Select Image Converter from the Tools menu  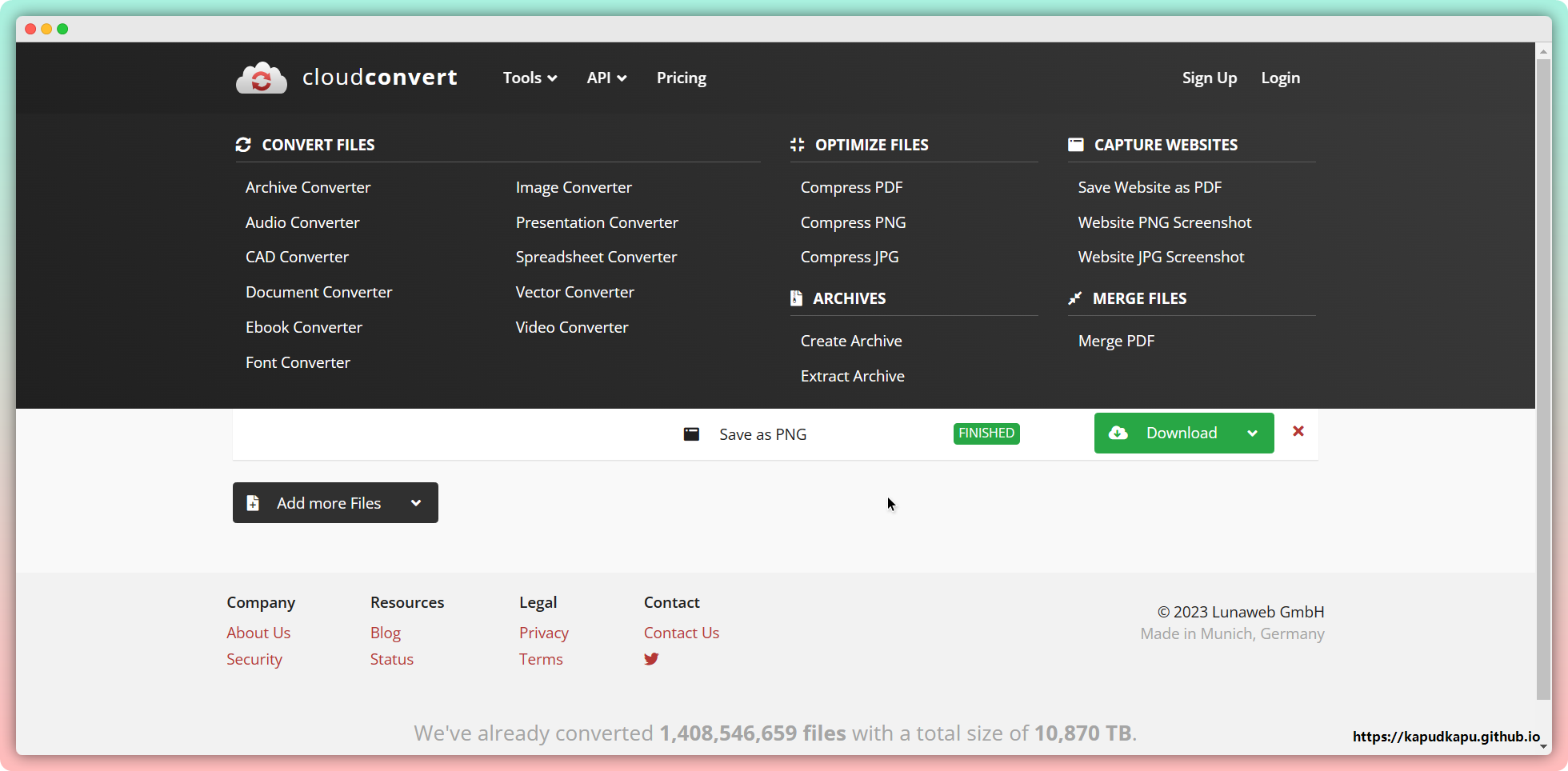pyautogui.click(x=574, y=187)
